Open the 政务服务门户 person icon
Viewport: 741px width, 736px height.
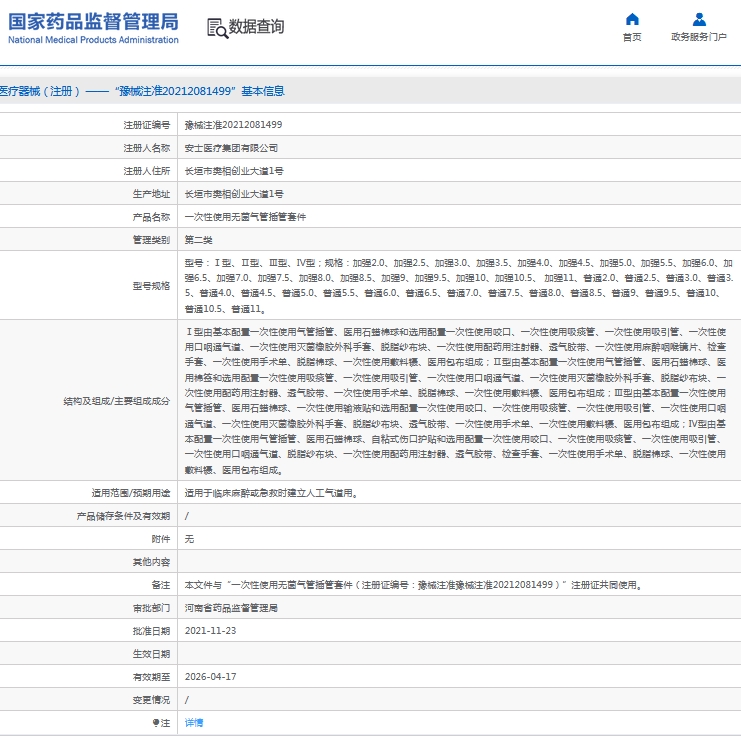pyautogui.click(x=698, y=19)
